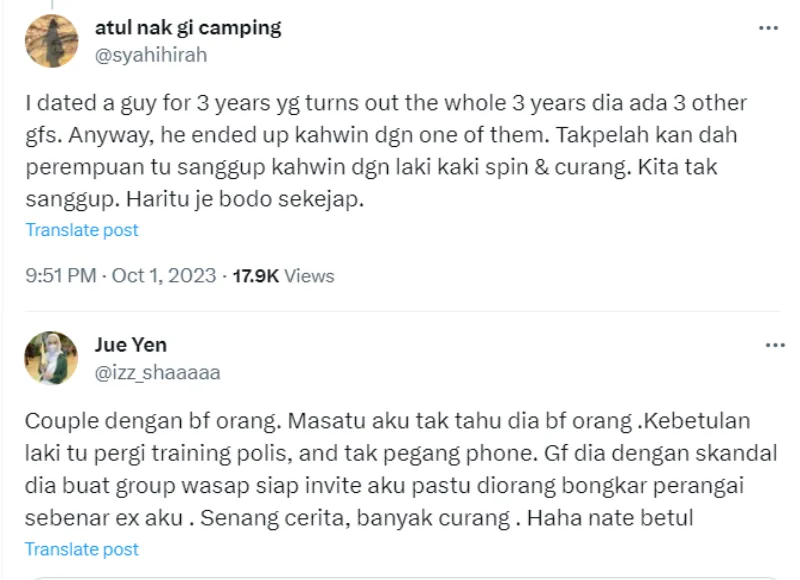Go to the @izz_shaaaaa handle
This screenshot has width=800, height=580.
click(157, 373)
